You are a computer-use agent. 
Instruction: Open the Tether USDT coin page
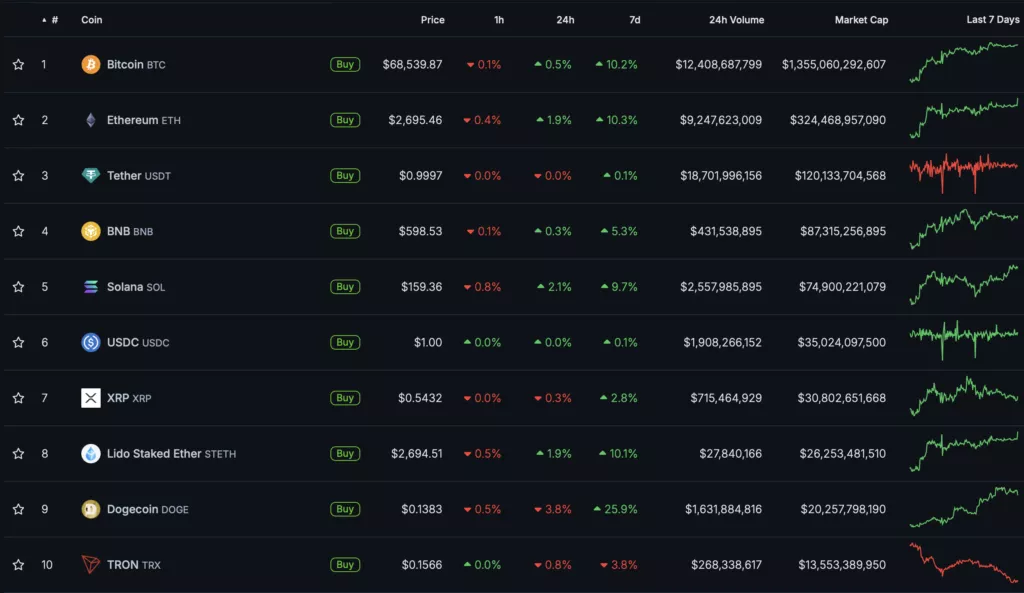tap(138, 176)
